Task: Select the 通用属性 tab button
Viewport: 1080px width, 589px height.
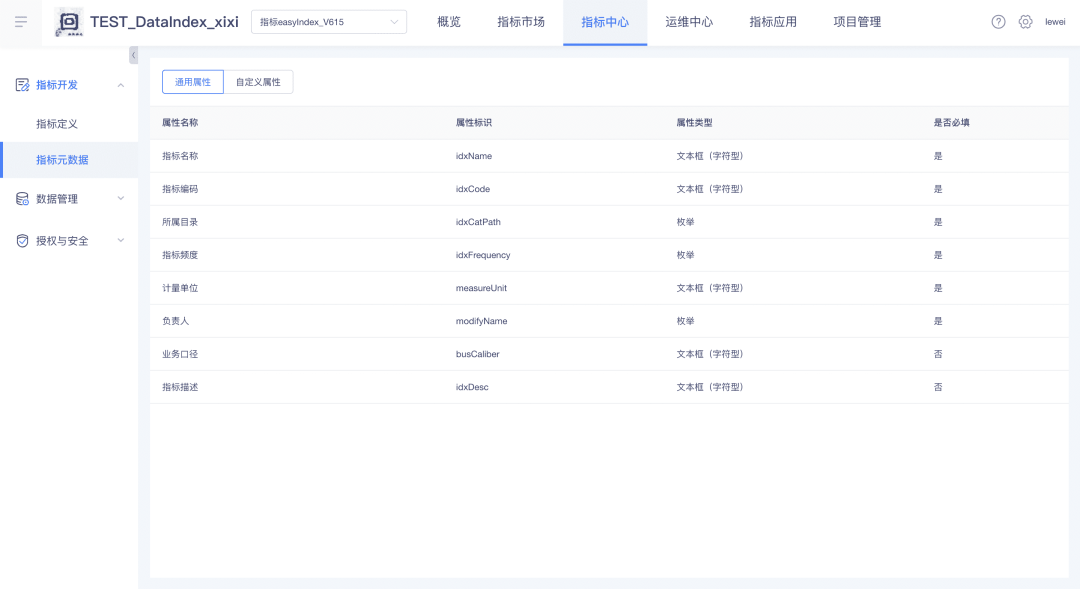Action: [193, 82]
